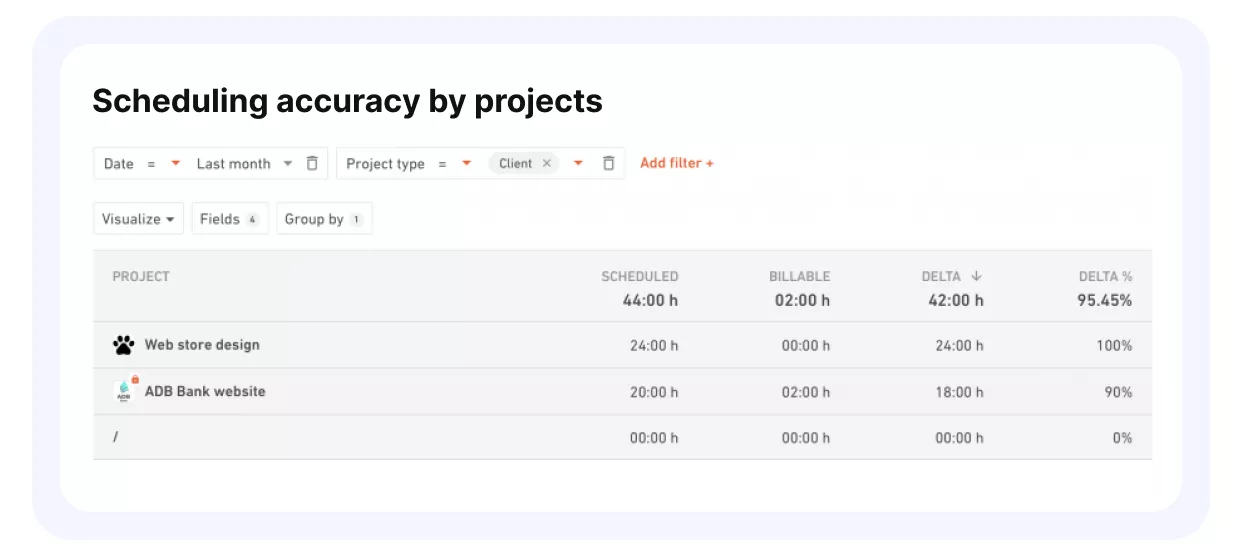Click the Project type filter label
Viewport: 1240px width, 556px height.
tap(385, 163)
